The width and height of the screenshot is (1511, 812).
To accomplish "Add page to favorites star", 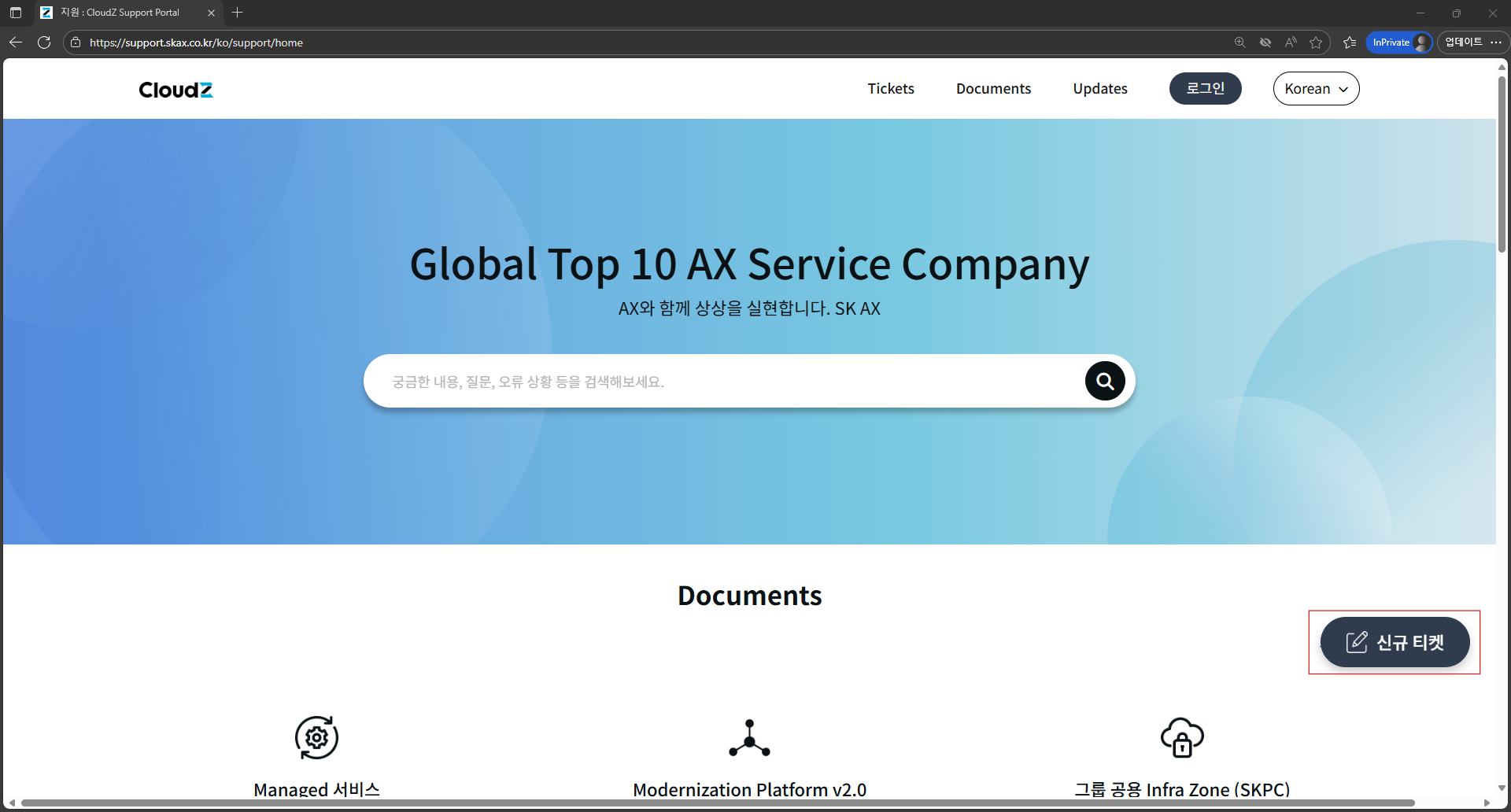I will point(1316,42).
